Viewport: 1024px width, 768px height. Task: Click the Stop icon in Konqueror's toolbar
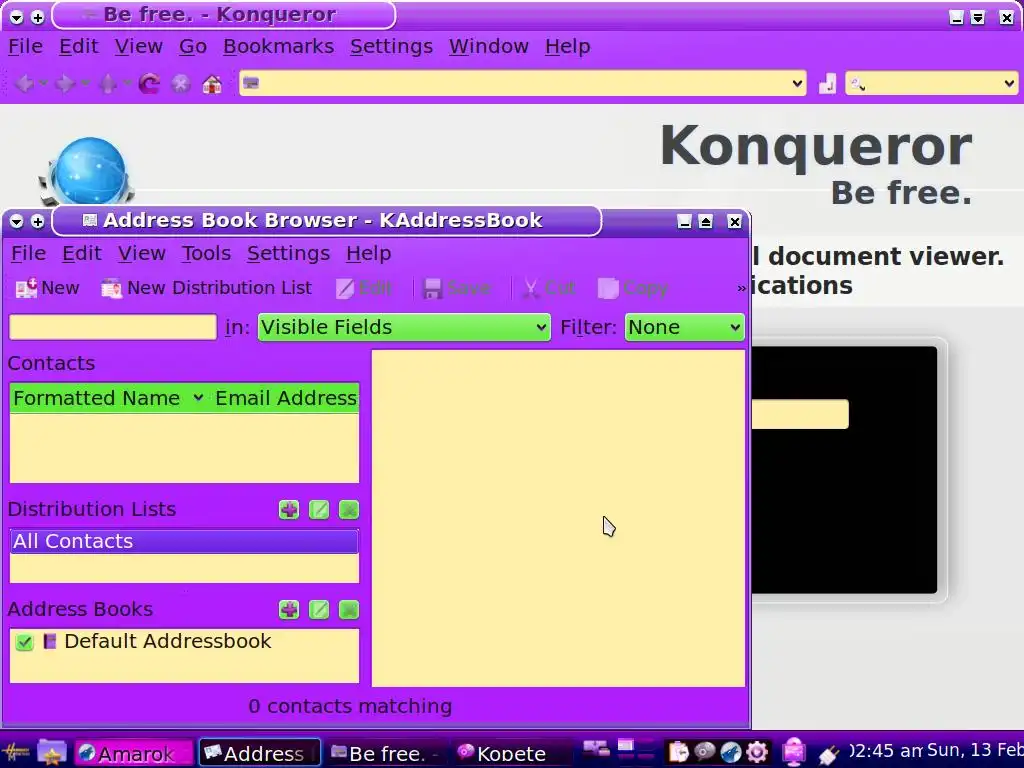coord(181,84)
